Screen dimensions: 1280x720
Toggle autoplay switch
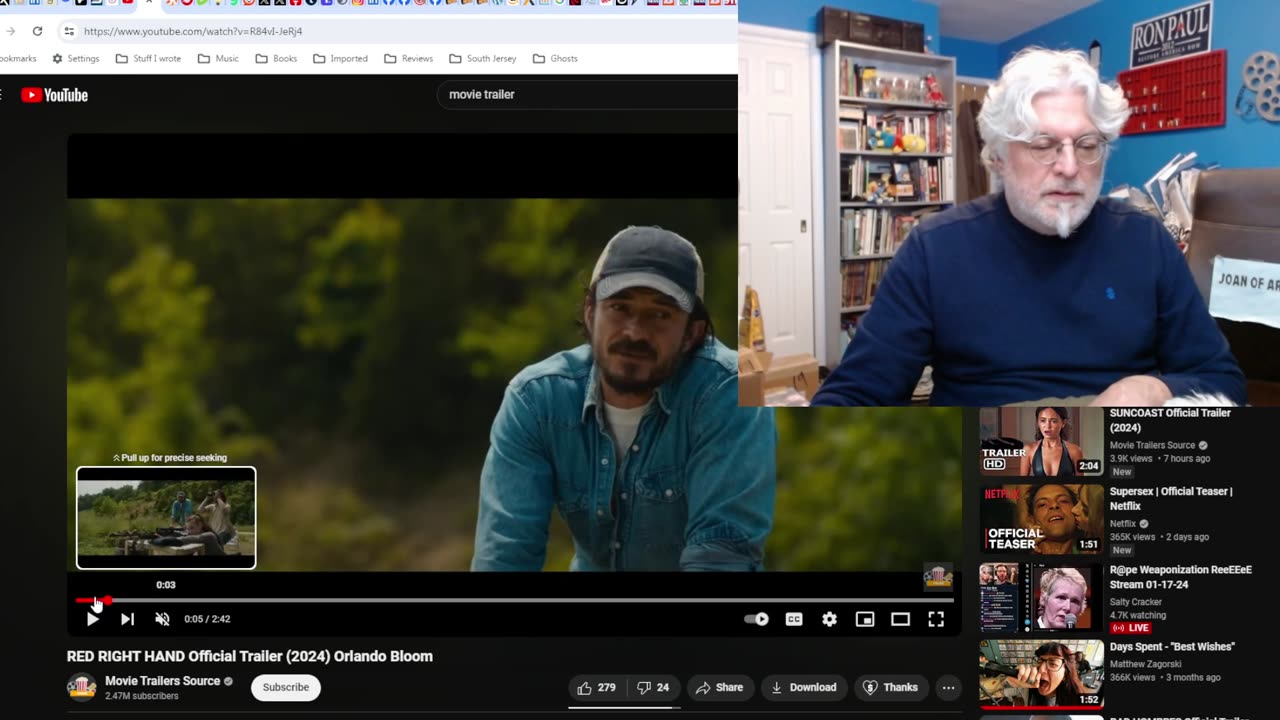point(757,619)
